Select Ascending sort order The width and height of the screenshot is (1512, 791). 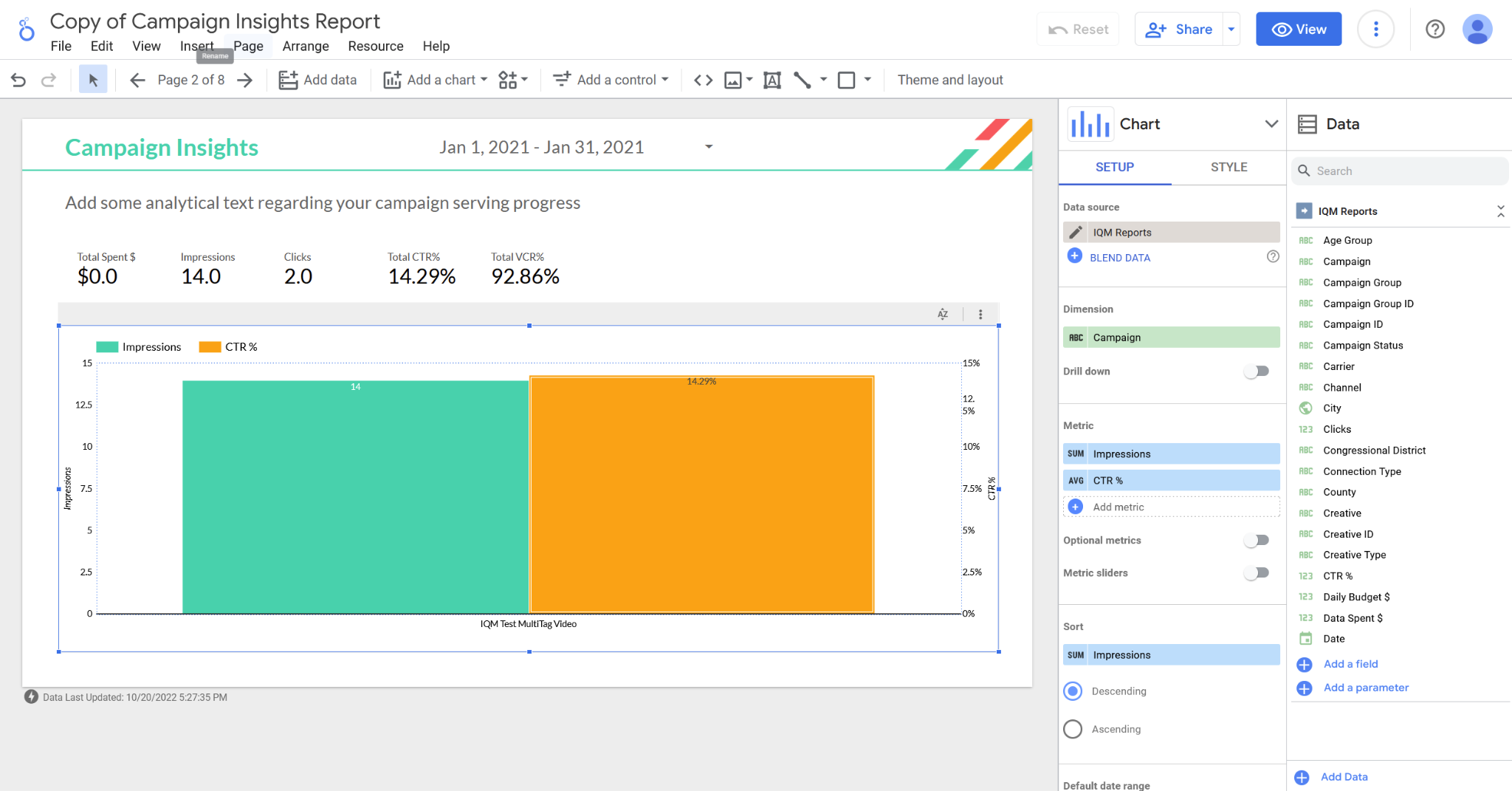(x=1073, y=729)
